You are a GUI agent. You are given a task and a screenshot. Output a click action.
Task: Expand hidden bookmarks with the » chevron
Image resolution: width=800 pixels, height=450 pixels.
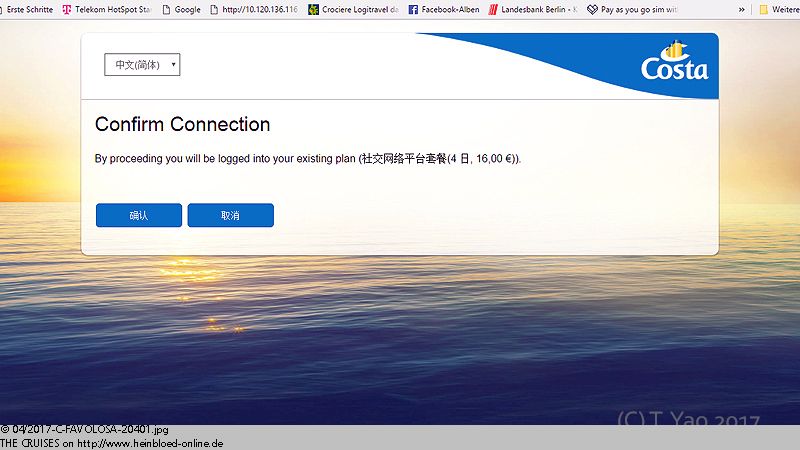741,9
